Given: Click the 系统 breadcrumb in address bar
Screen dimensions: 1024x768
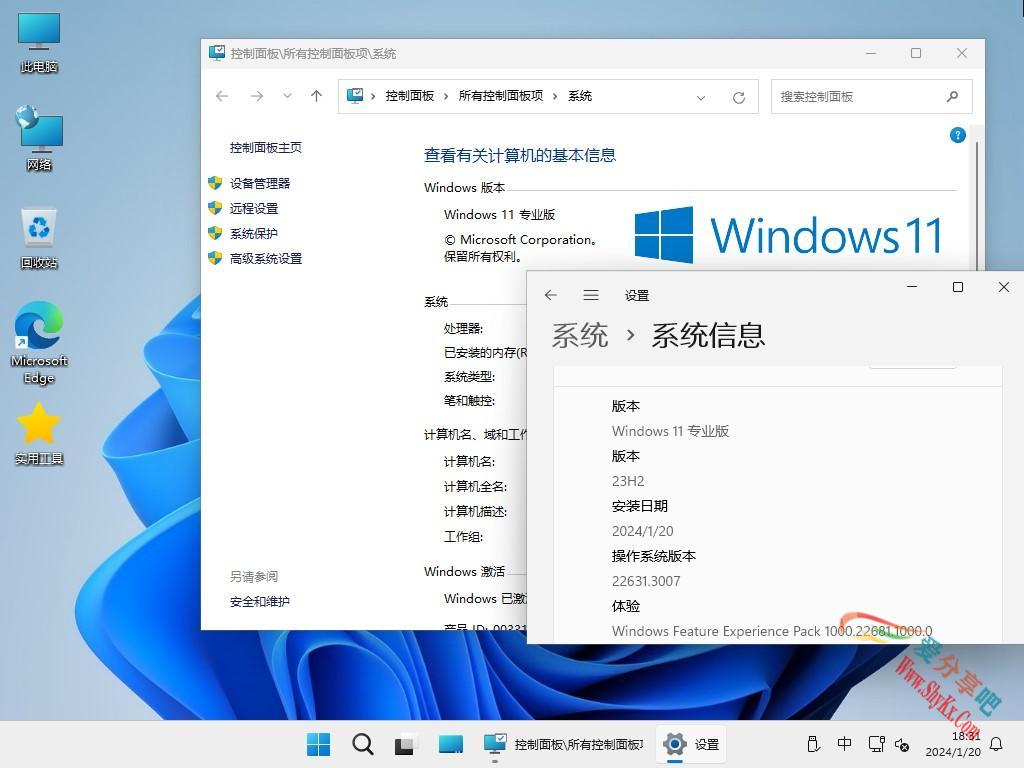Looking at the screenshot, I should (580, 96).
